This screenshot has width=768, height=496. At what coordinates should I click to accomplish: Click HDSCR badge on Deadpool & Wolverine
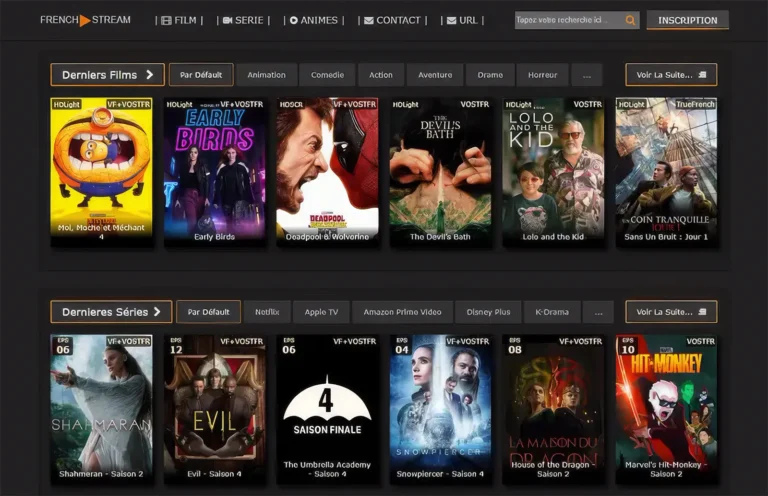point(291,104)
